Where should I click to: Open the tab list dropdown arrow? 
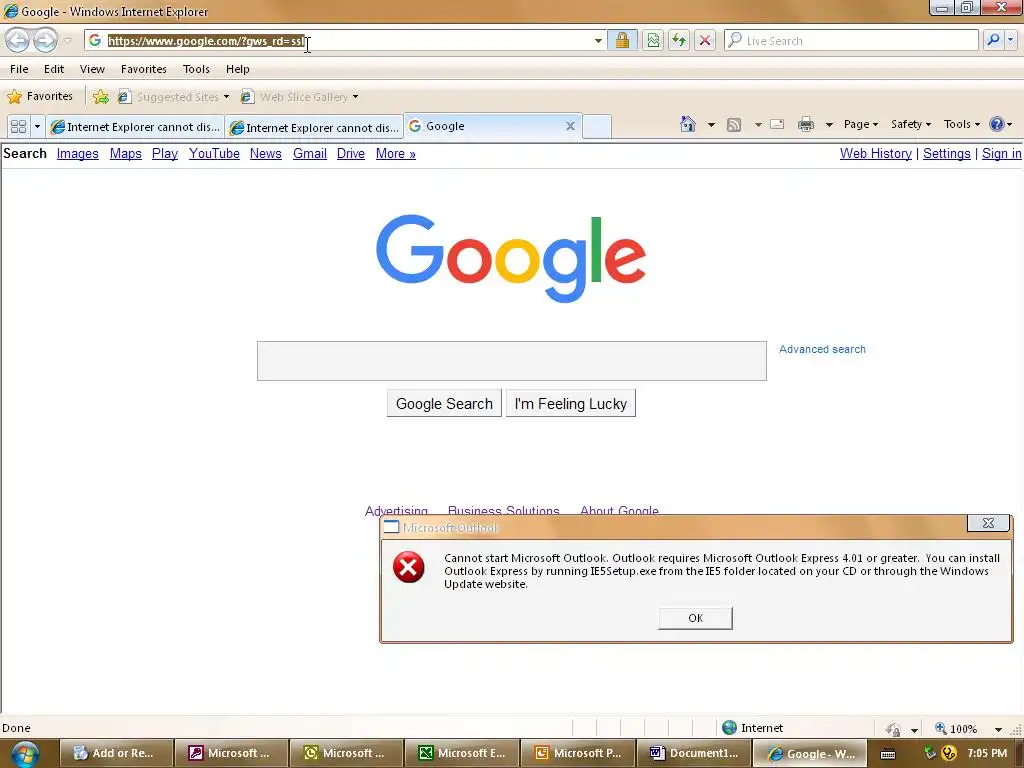pos(37,126)
